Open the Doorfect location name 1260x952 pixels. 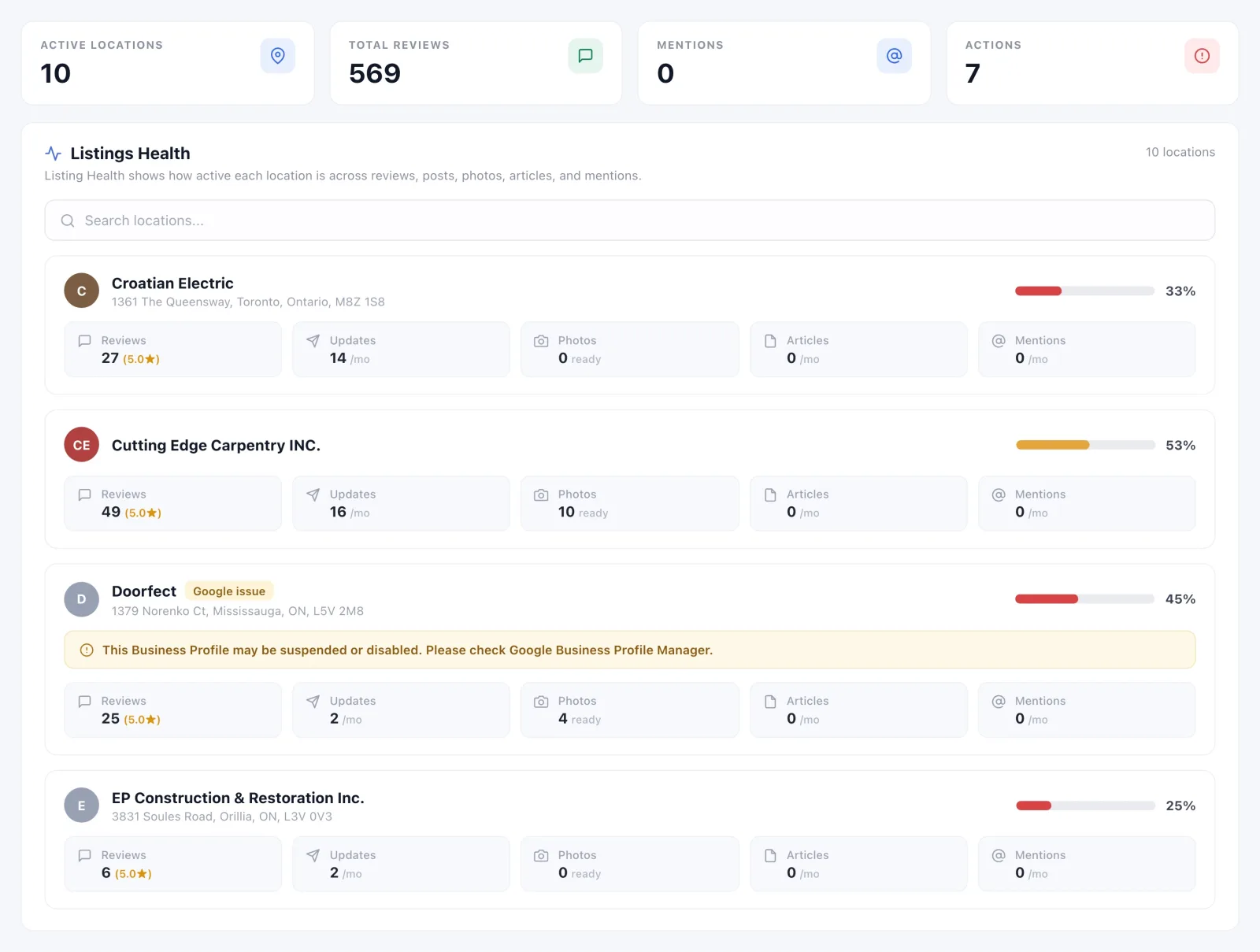(144, 591)
